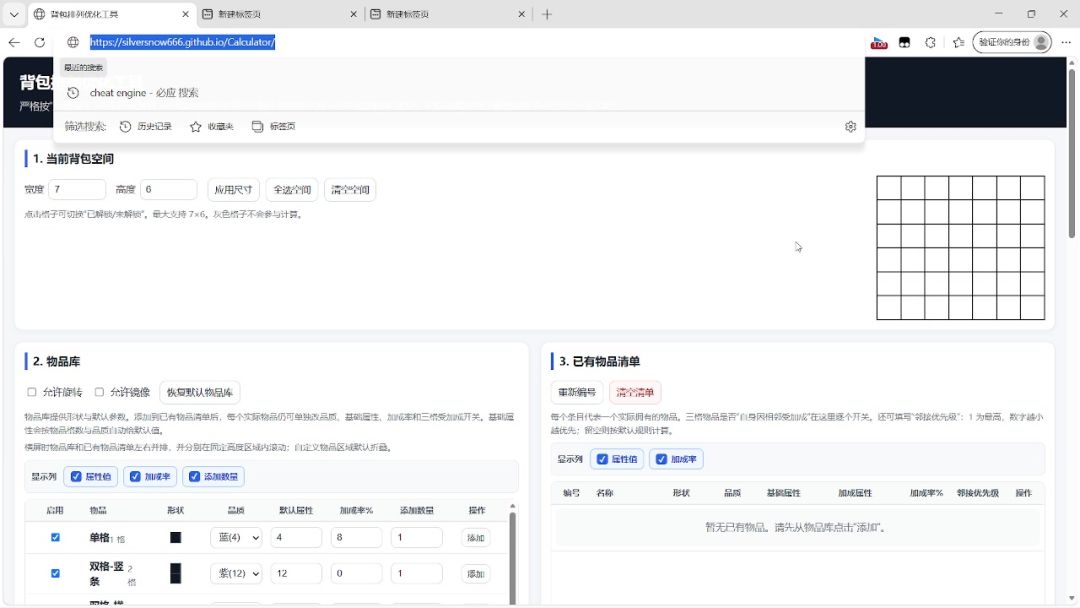Click the red extension icon in toolbar
The width and height of the screenshot is (1080, 608).
[879, 43]
